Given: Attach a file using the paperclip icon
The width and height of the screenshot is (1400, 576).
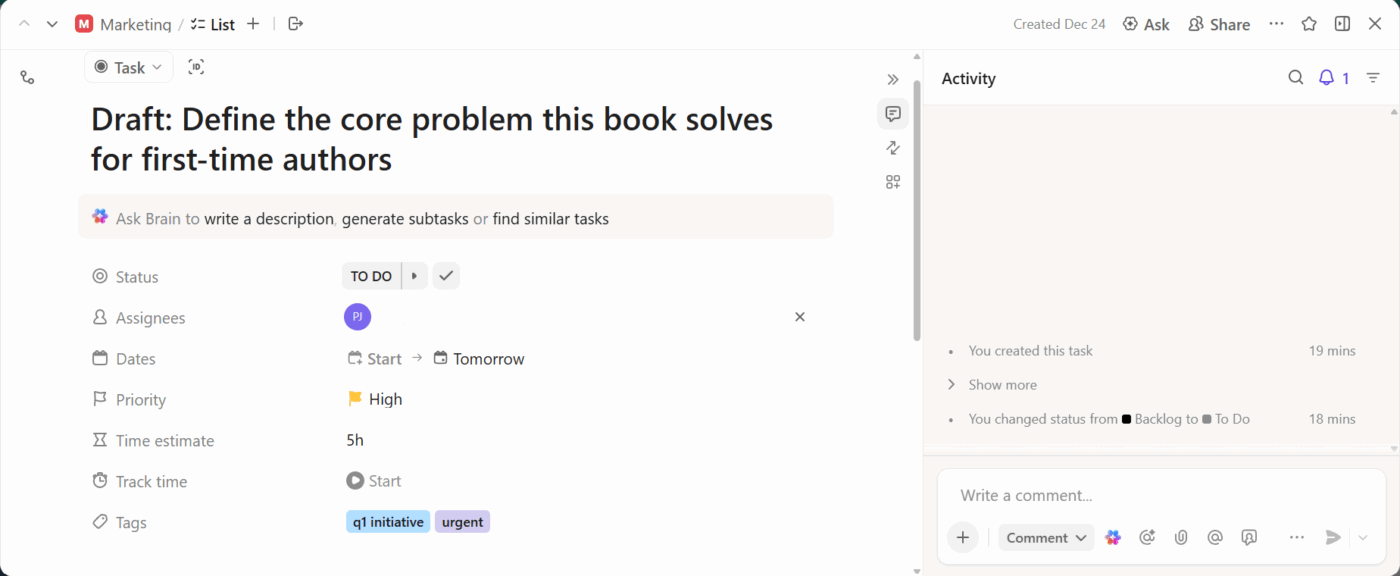Looking at the screenshot, I should pos(1181,537).
